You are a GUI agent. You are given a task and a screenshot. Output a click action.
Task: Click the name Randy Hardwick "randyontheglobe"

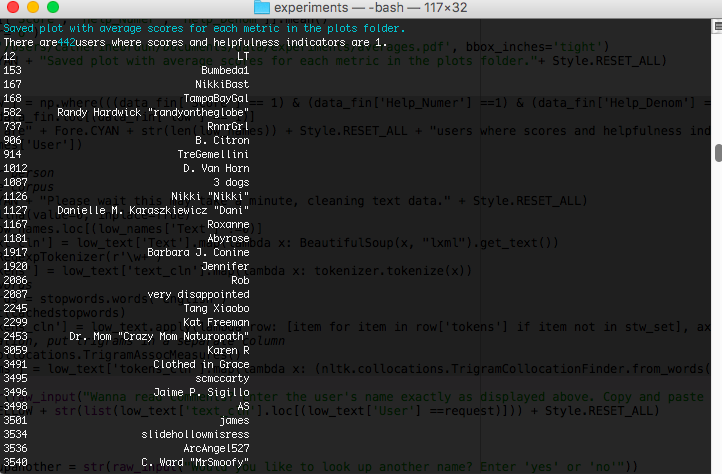(x=153, y=112)
